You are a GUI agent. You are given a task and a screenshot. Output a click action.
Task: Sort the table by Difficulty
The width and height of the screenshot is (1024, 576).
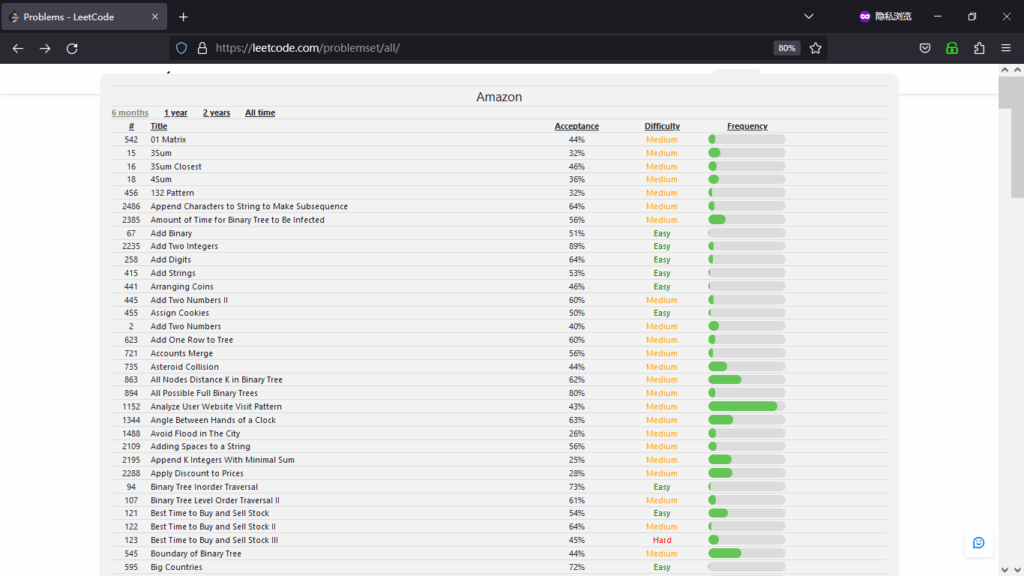[x=662, y=126]
